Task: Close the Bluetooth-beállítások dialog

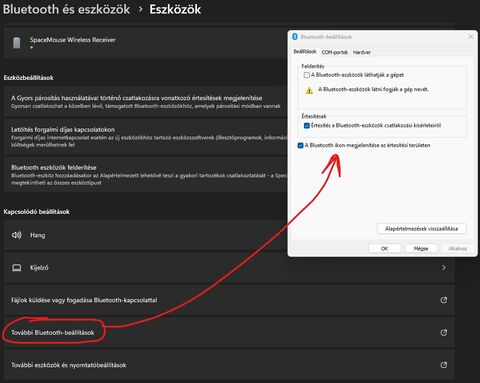Action: pos(471,37)
